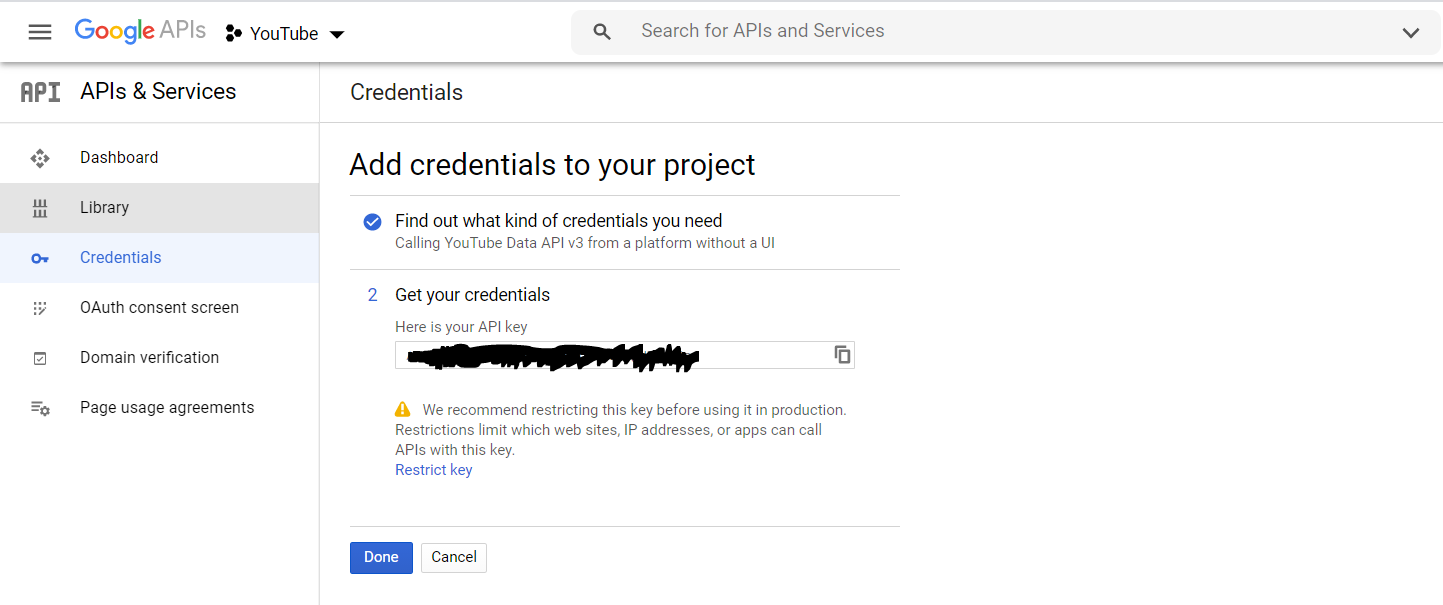The width and height of the screenshot is (1443, 605).
Task: Click the Google APIs logo
Action: [139, 30]
